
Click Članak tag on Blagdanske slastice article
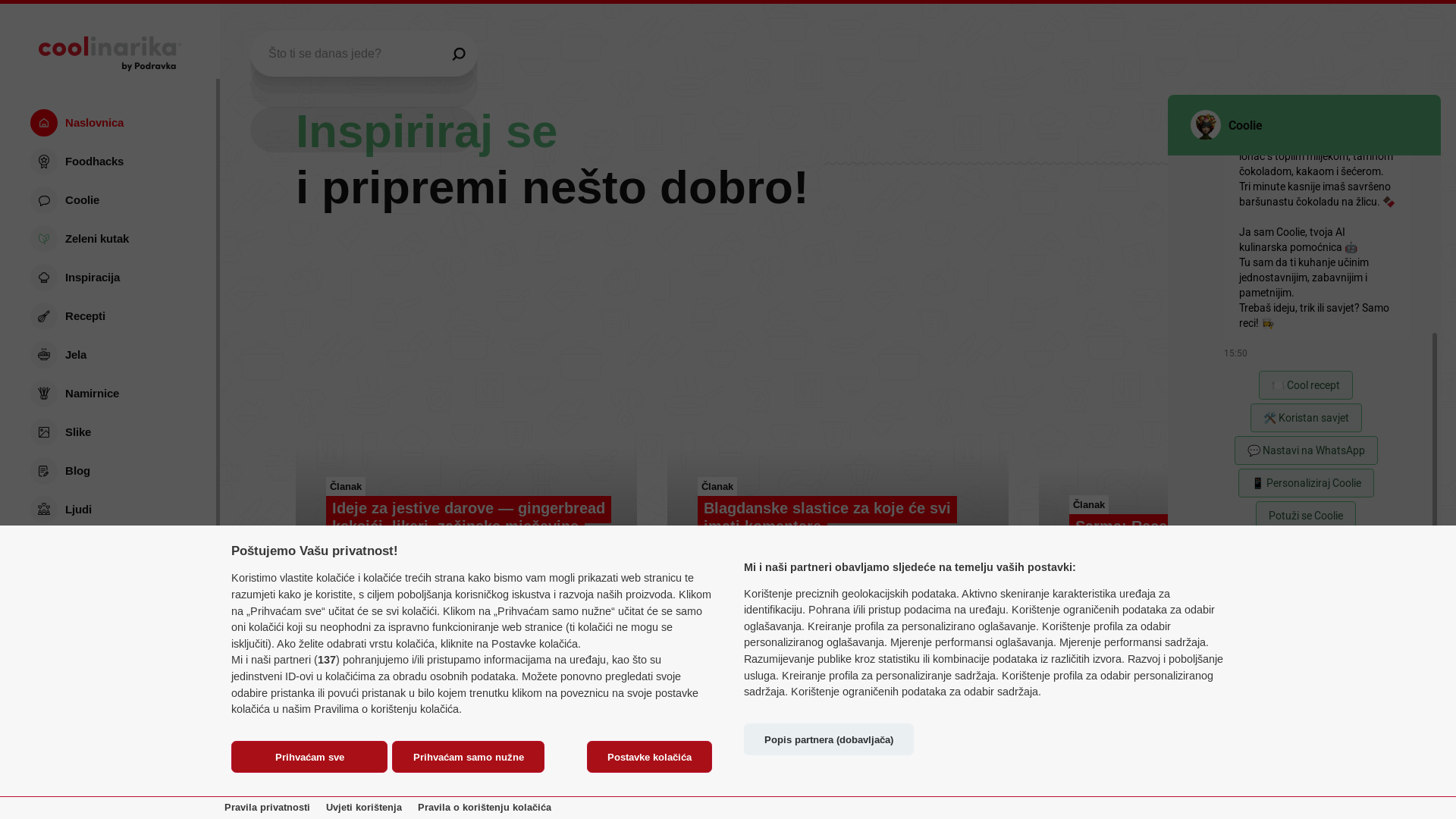tap(717, 487)
